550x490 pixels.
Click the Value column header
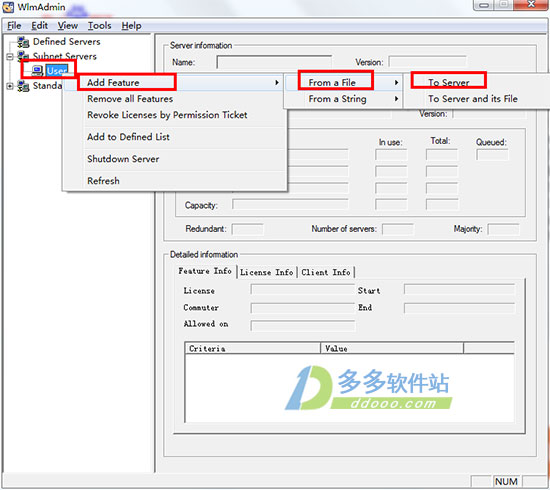(x=392, y=348)
